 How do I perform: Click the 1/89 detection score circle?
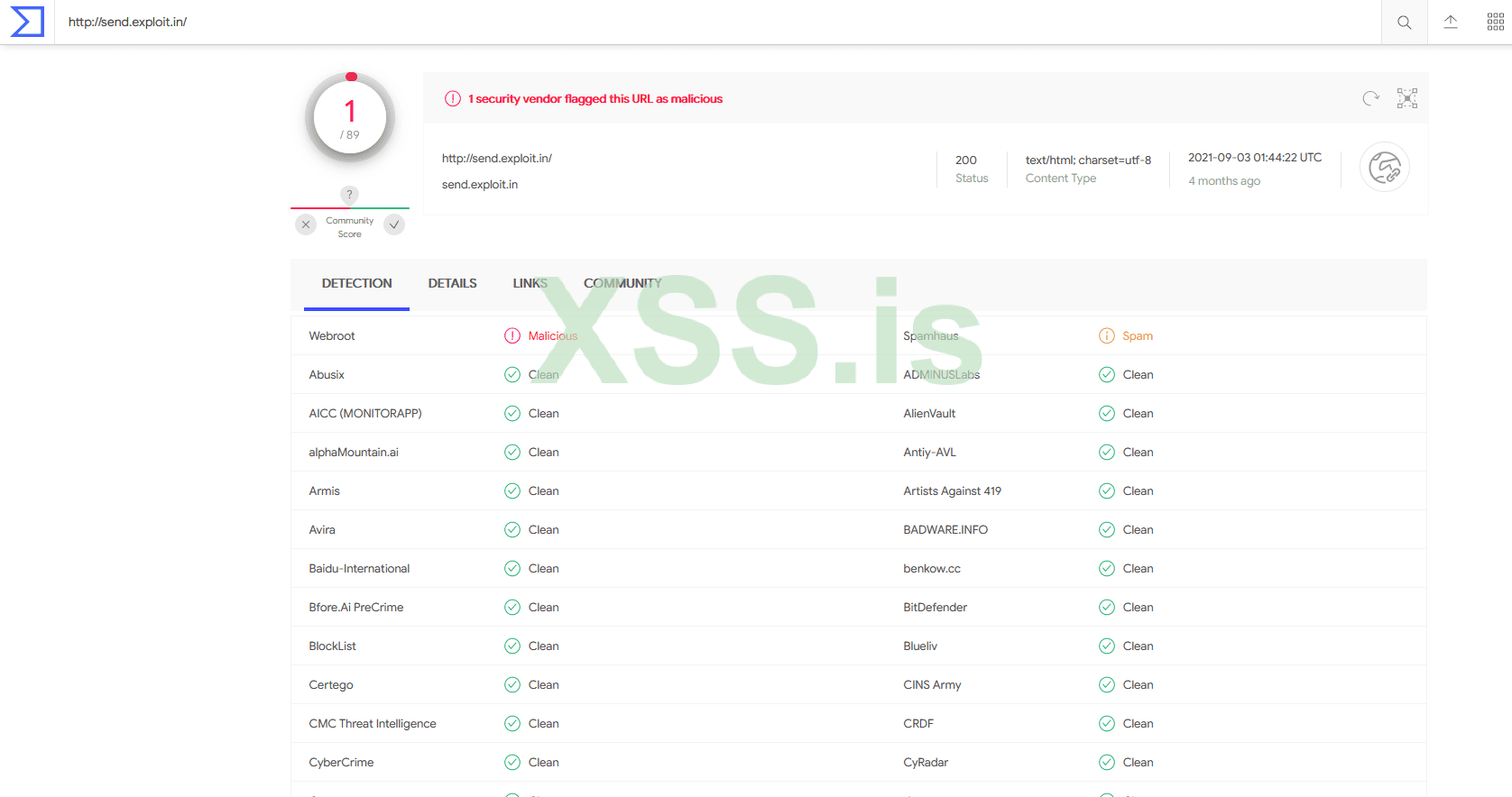[x=350, y=118]
